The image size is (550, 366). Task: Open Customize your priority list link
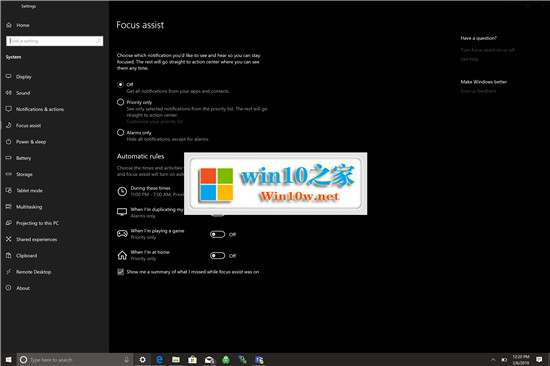(155, 121)
